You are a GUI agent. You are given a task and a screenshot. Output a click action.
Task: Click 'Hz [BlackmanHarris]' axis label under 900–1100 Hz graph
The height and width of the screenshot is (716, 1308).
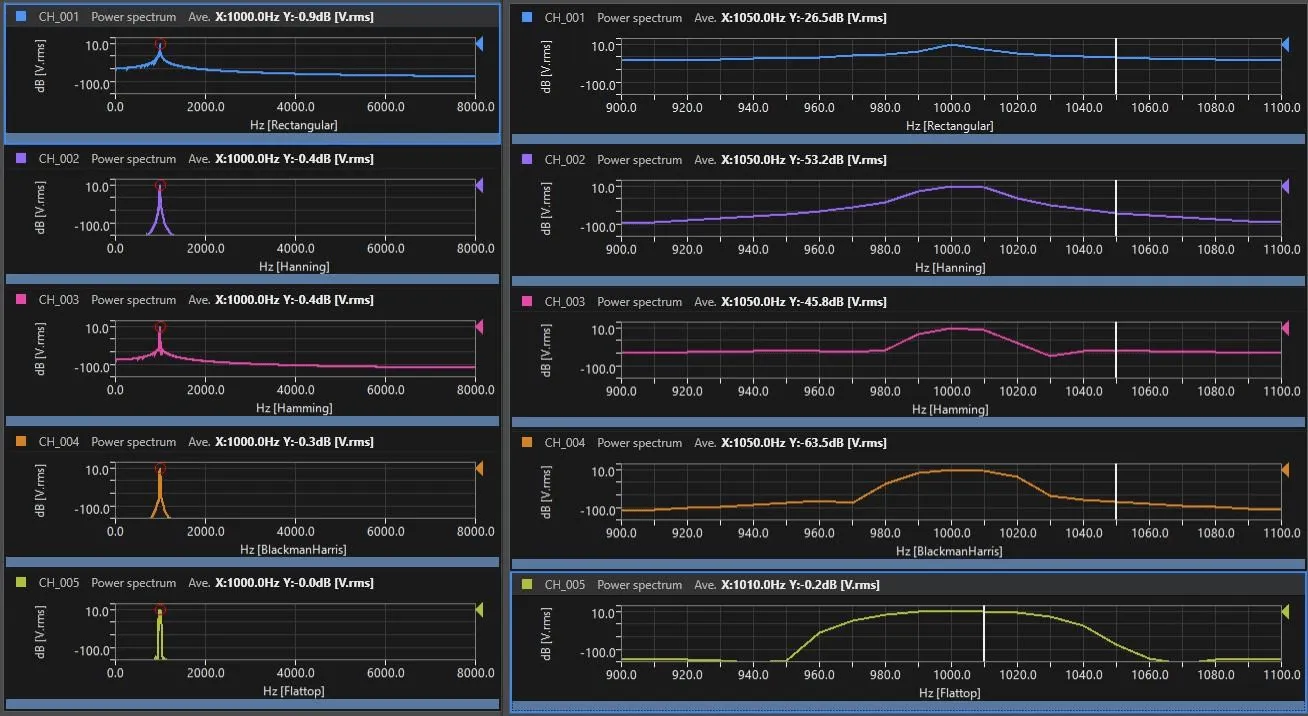tap(950, 551)
